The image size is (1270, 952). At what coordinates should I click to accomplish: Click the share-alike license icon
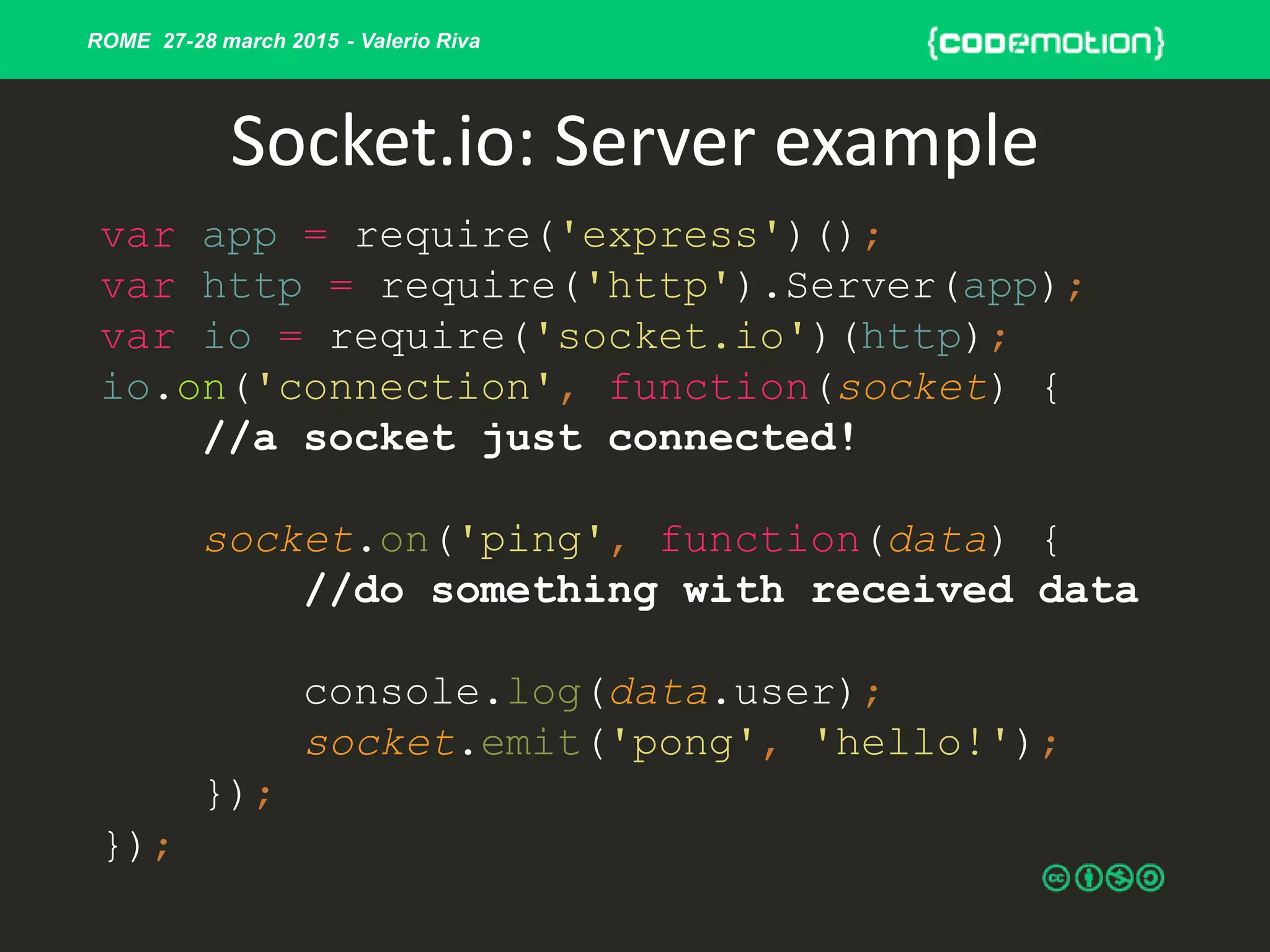click(x=1151, y=878)
